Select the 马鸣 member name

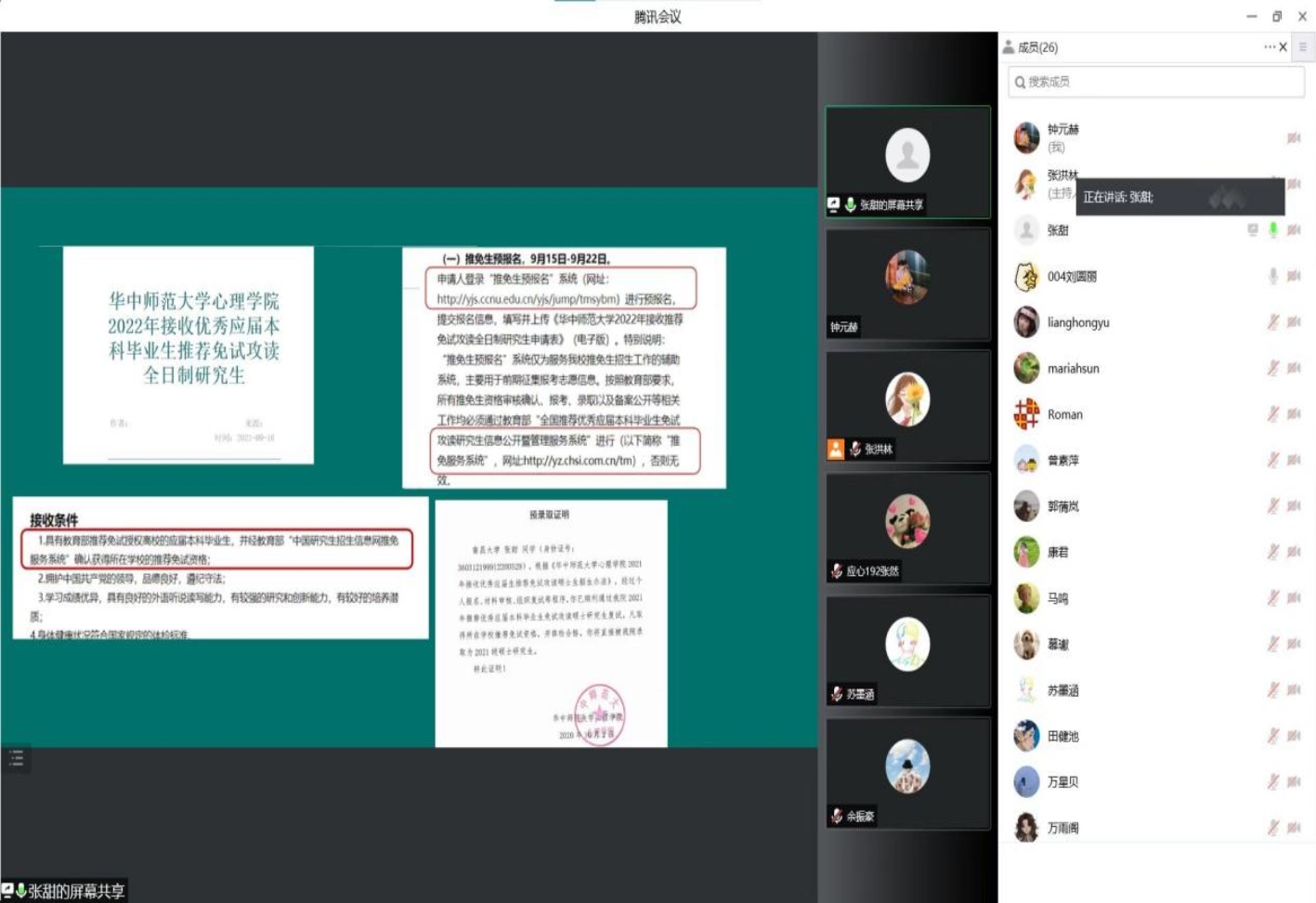1058,598
